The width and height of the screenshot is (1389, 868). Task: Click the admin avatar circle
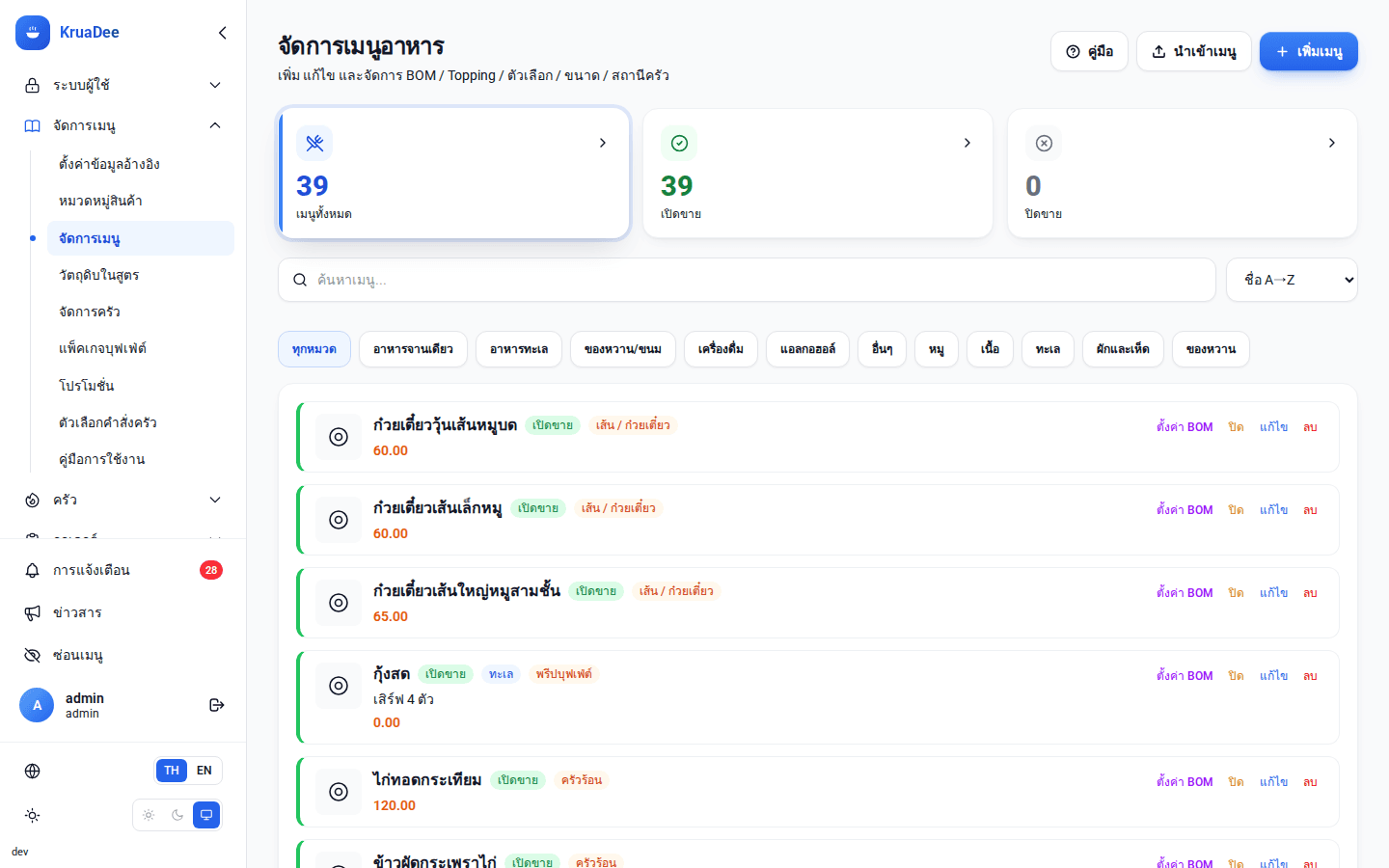coord(37,705)
